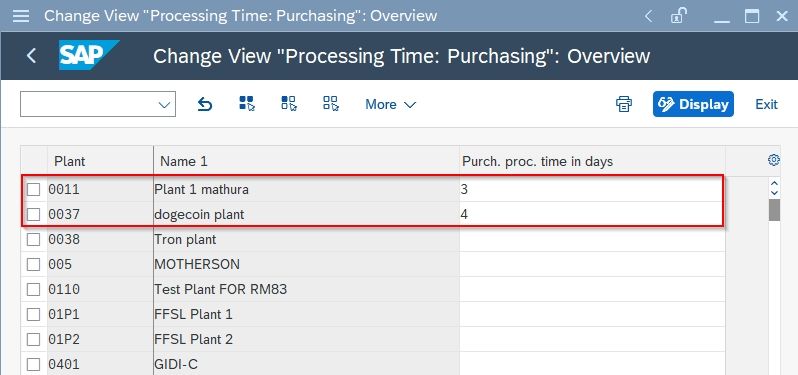Click the Deselect All icon
Screen dimensions: 798x375
(331, 103)
